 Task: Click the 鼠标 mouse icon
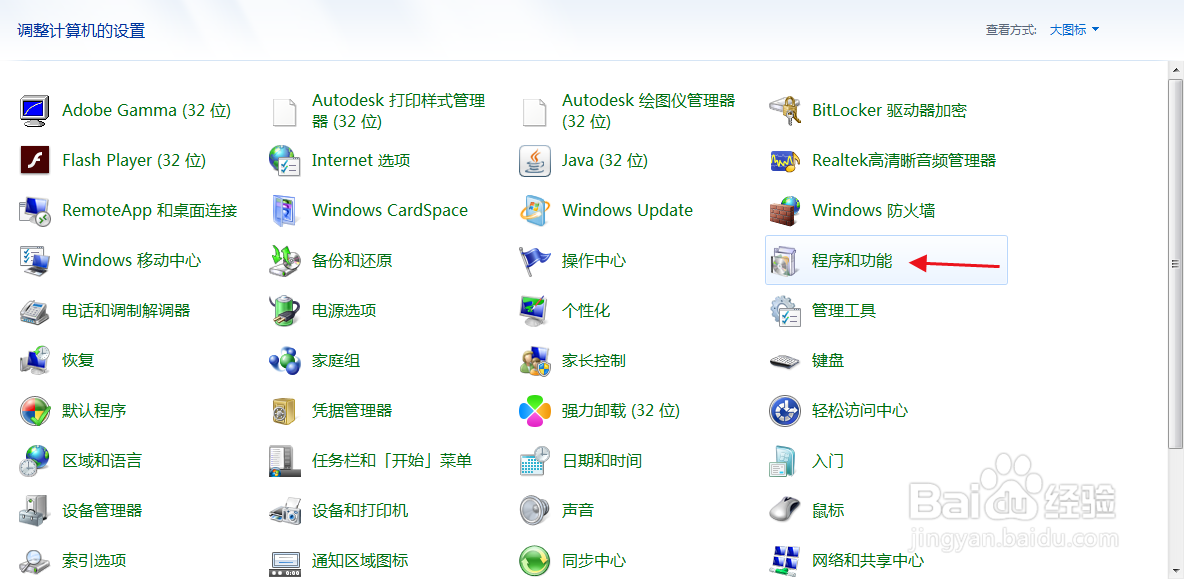point(785,510)
